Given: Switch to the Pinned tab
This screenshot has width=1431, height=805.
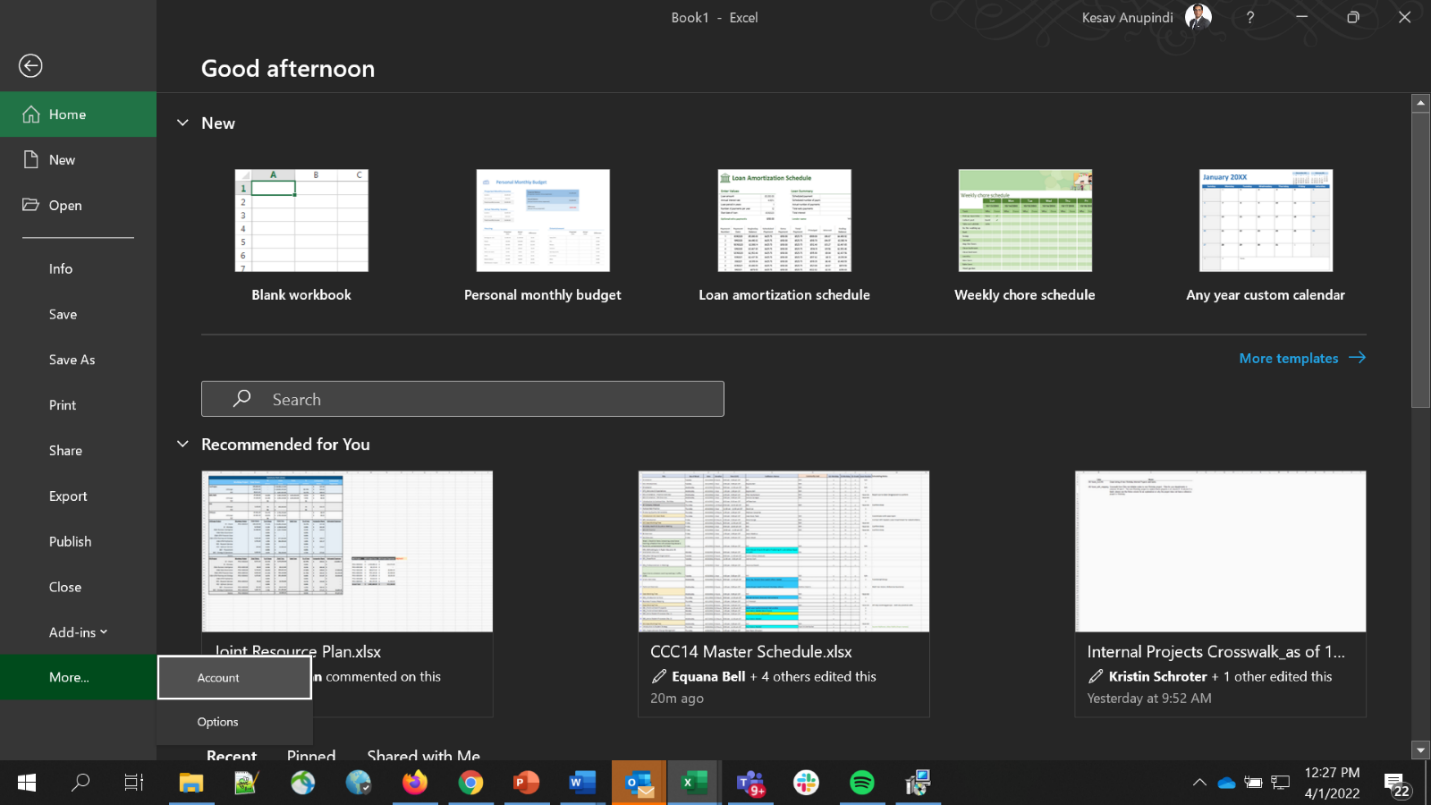Looking at the screenshot, I should [x=311, y=756].
